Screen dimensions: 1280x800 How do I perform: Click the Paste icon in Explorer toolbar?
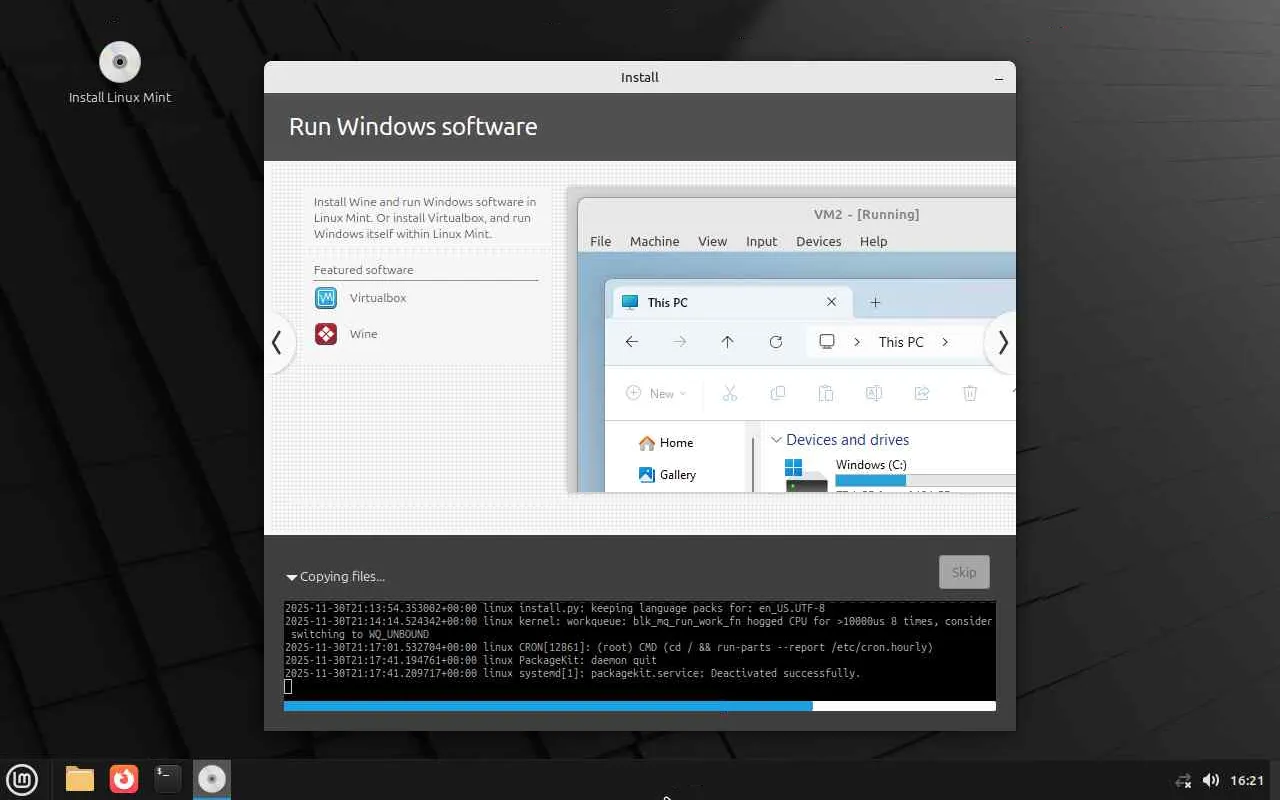(x=826, y=394)
